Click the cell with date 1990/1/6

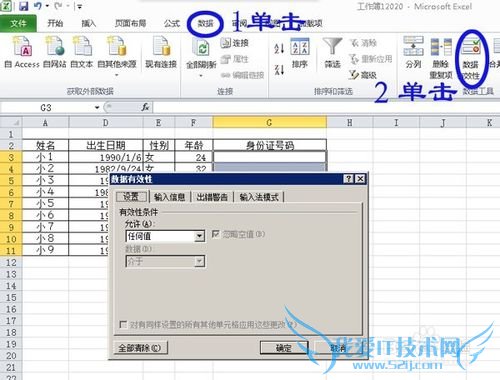point(106,157)
